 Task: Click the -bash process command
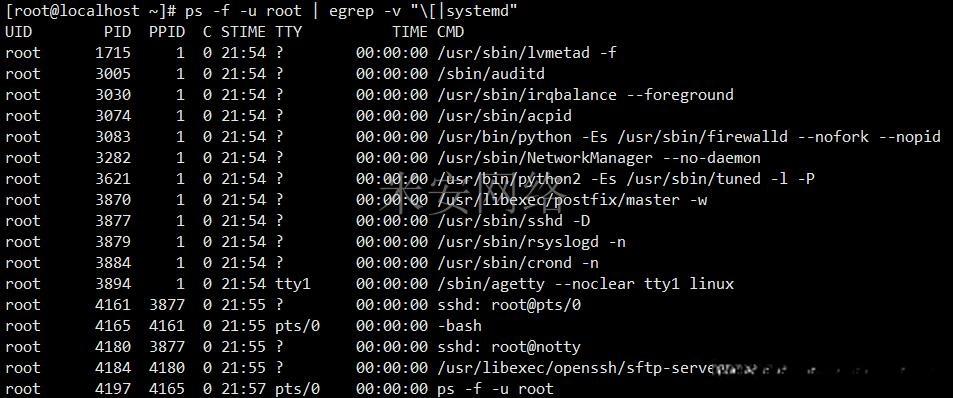tap(459, 326)
